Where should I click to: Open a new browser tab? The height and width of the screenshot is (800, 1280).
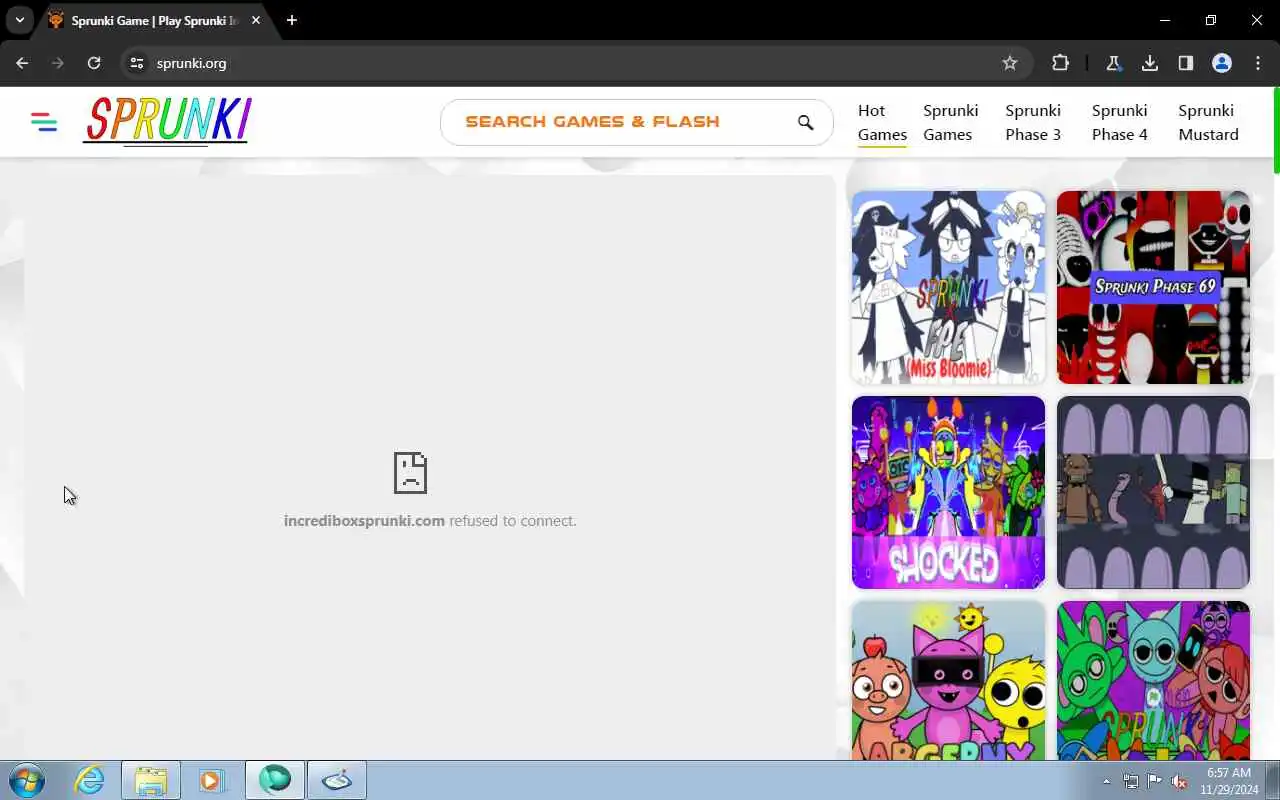point(292,20)
